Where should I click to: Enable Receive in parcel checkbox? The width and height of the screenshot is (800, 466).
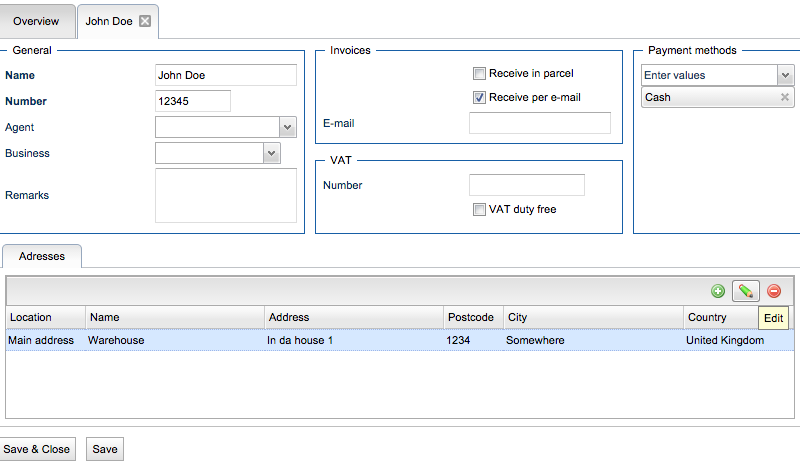click(480, 73)
